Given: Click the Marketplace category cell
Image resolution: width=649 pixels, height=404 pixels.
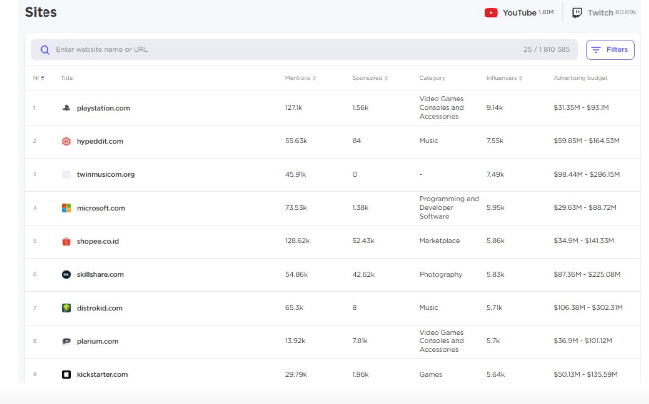Looking at the screenshot, I should click(440, 240).
